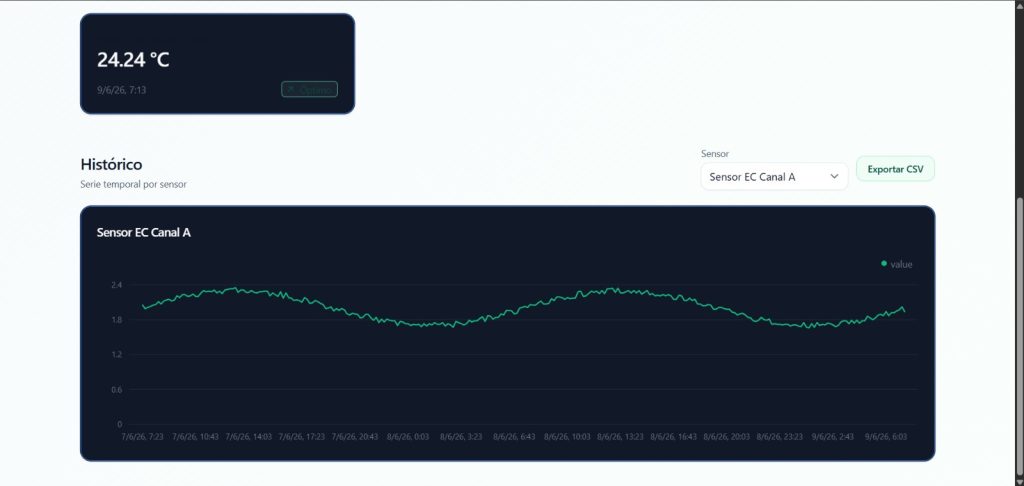Image resolution: width=1024 pixels, height=486 pixels.
Task: Click the 9/6/26, 7:13 timestamp
Action: 121,90
